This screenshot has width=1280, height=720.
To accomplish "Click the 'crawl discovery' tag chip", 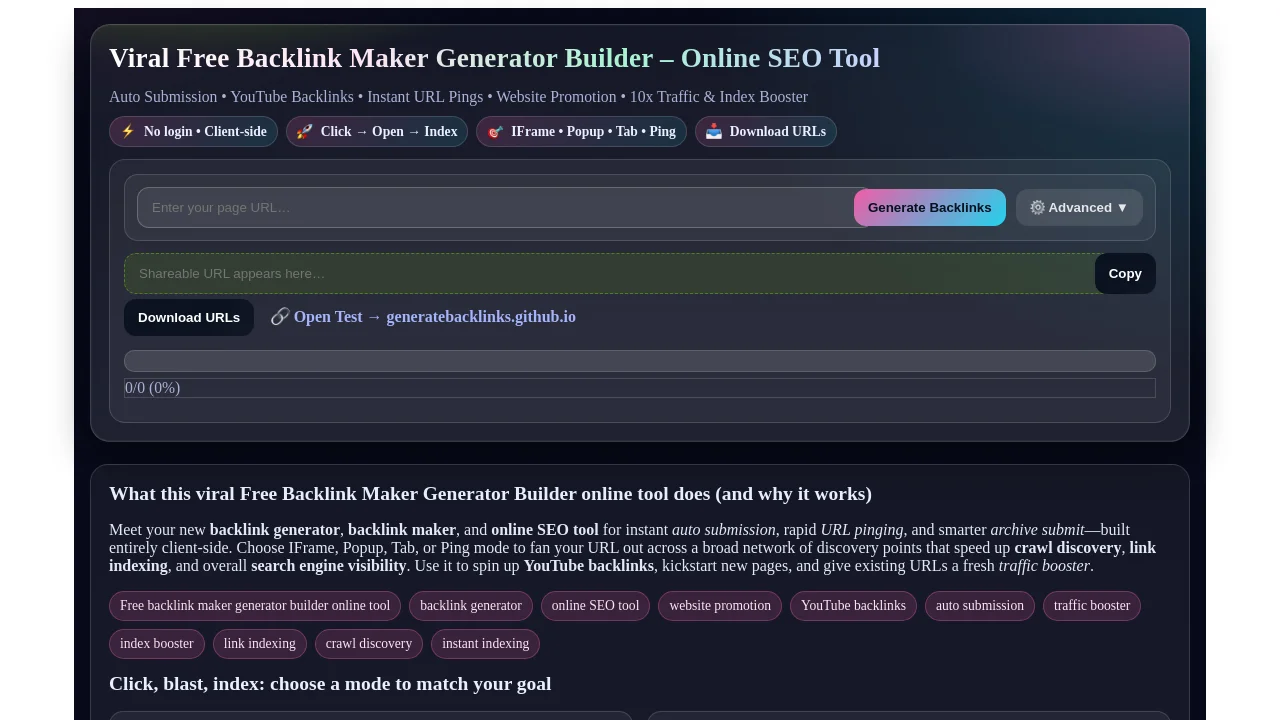I will tap(368, 644).
